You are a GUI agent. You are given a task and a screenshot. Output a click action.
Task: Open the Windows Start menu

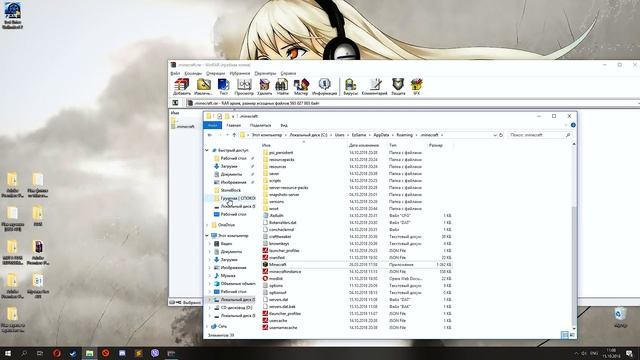pos(7,353)
